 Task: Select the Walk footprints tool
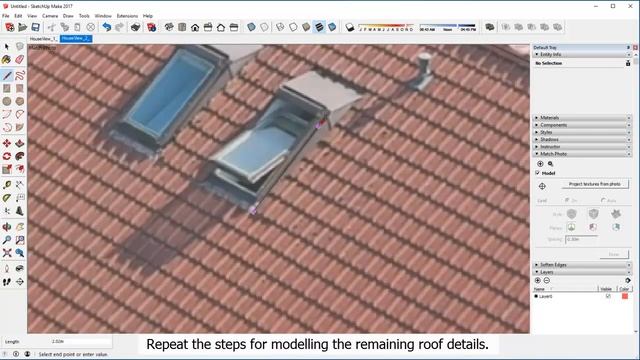pyautogui.click(x=7, y=282)
